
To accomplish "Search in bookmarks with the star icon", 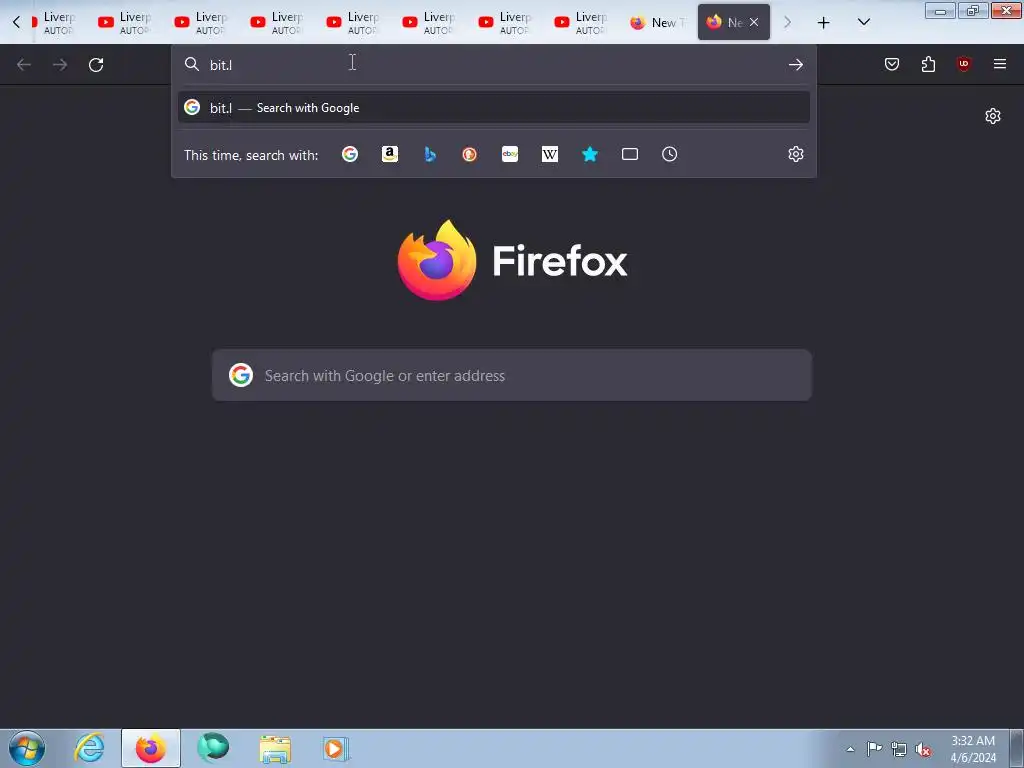I will click(590, 154).
